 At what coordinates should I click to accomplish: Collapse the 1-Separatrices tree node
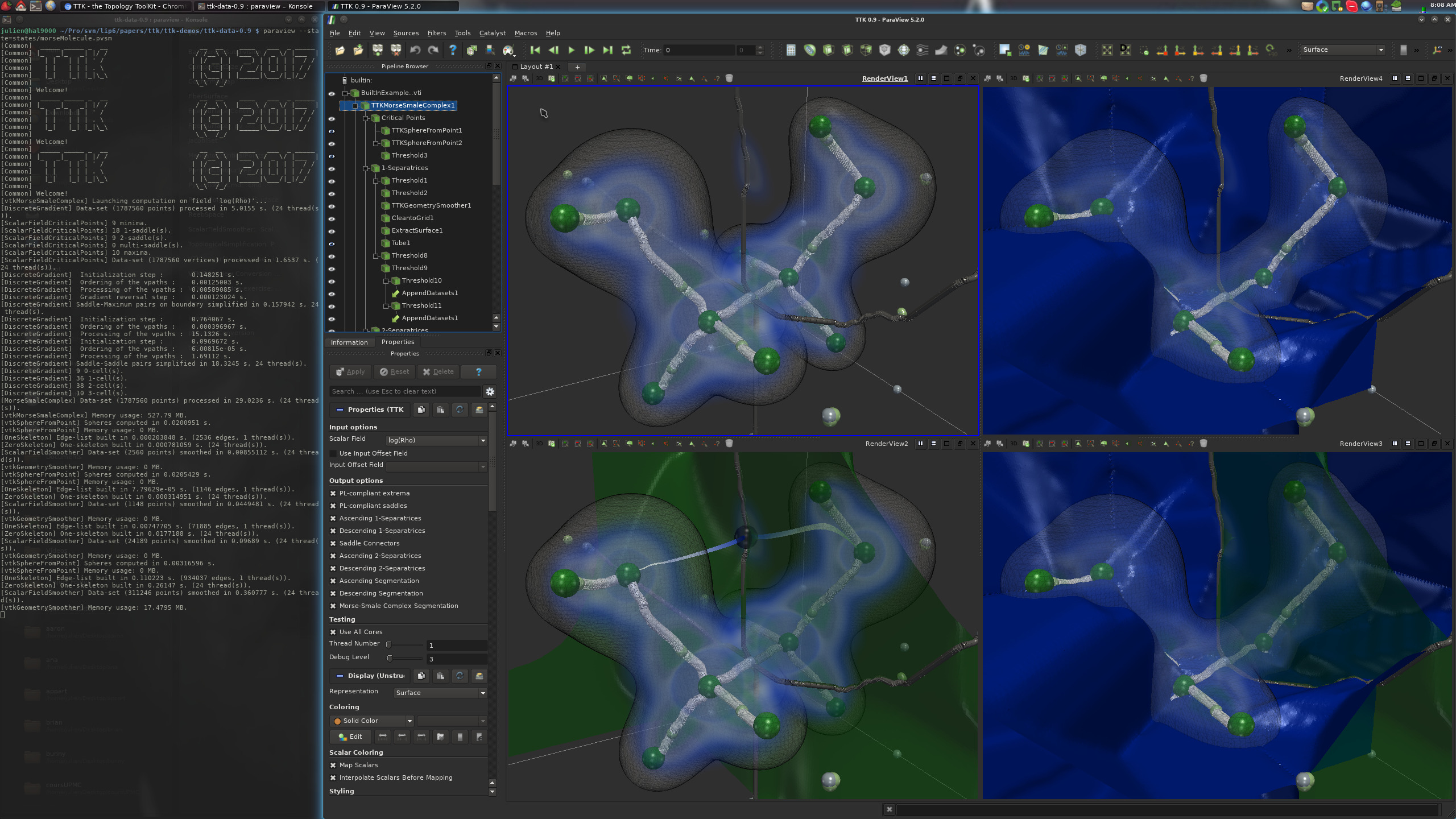(366, 168)
